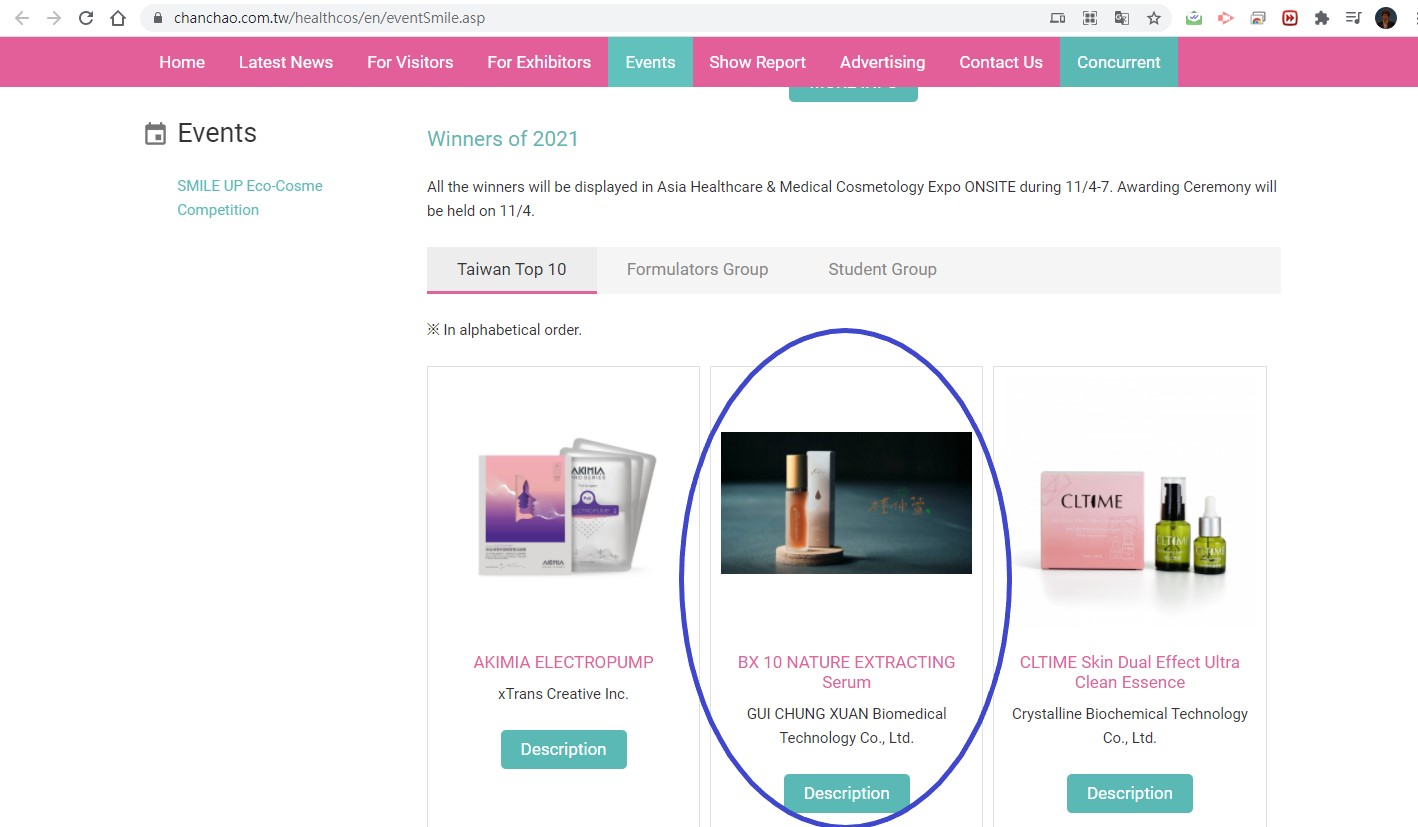Reload the page with the refresh icon
This screenshot has width=1418, height=827.
coord(86,18)
